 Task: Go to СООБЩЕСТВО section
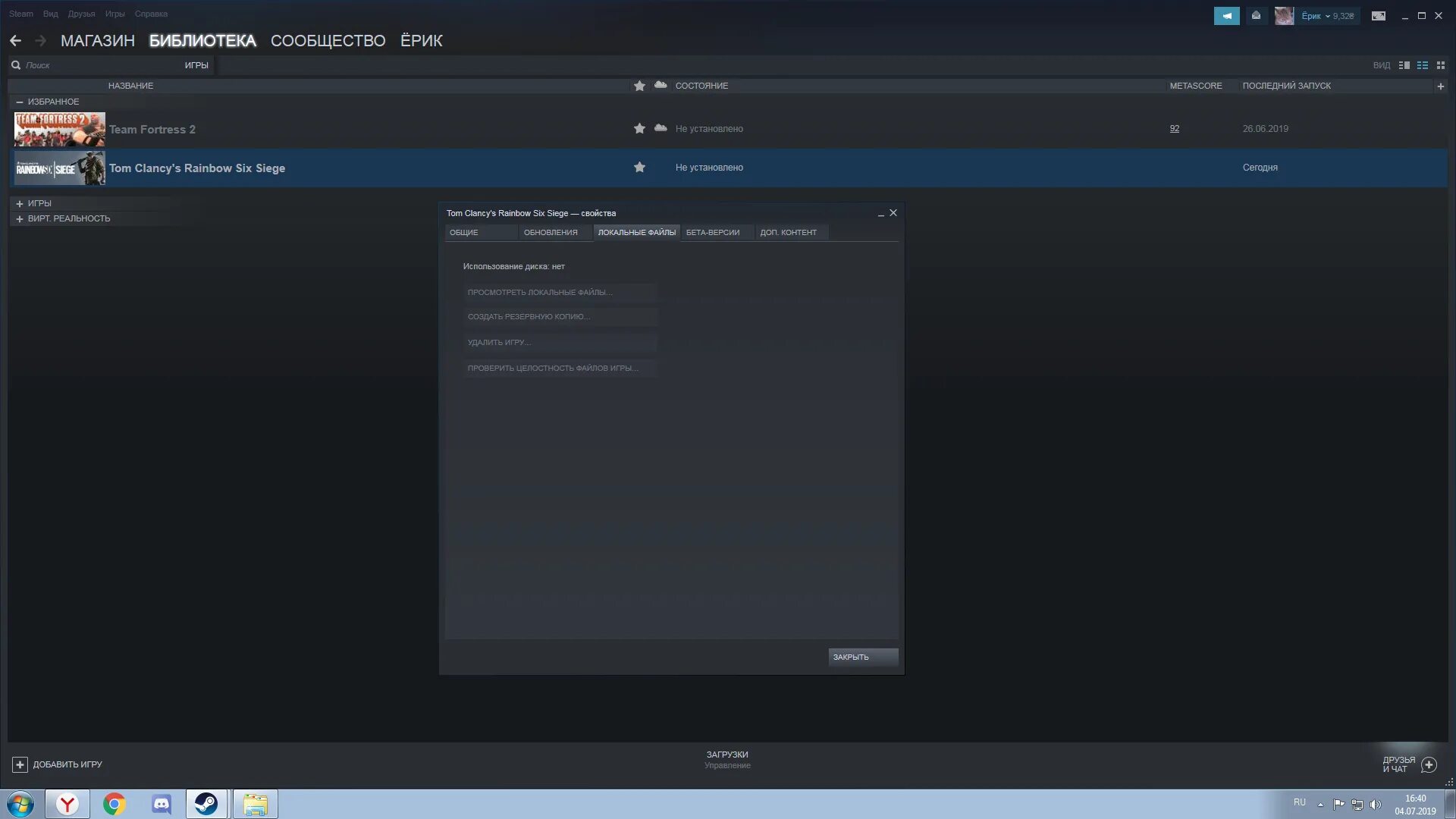[x=328, y=40]
